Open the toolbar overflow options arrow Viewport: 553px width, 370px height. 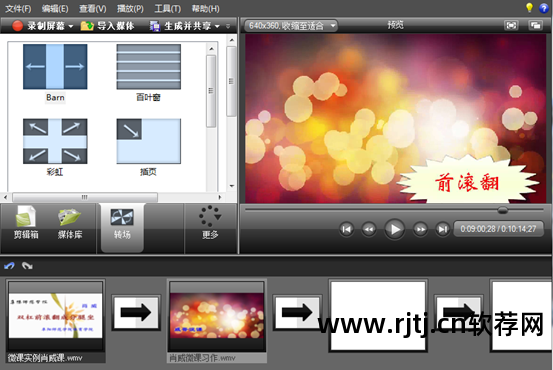(x=228, y=26)
